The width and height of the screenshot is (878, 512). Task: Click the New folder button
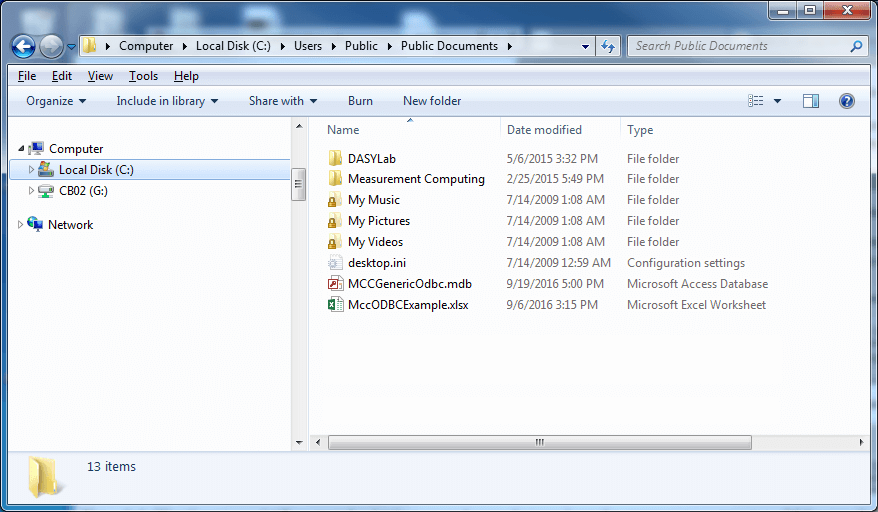click(x=432, y=101)
